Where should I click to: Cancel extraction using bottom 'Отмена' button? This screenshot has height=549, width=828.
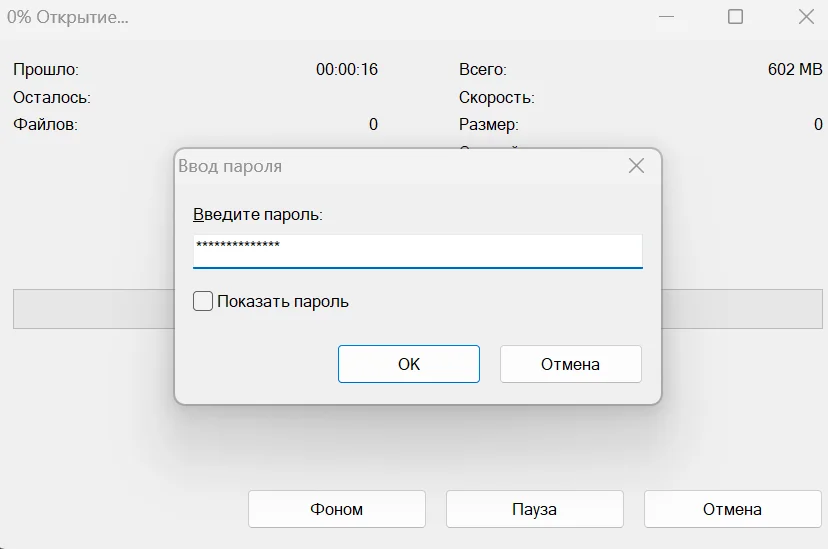pyautogui.click(x=732, y=509)
